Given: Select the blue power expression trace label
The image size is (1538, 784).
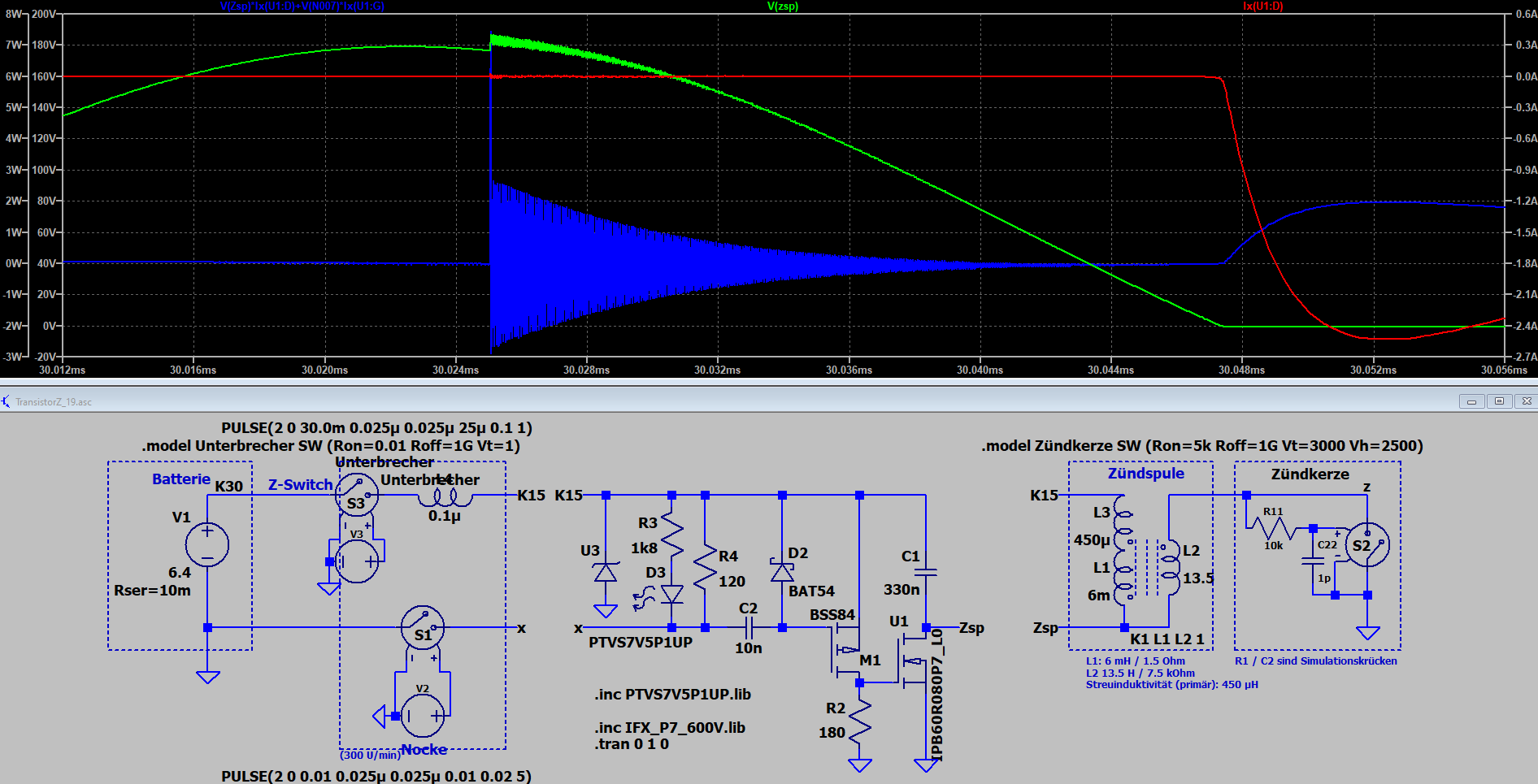Looking at the screenshot, I should (x=302, y=6).
